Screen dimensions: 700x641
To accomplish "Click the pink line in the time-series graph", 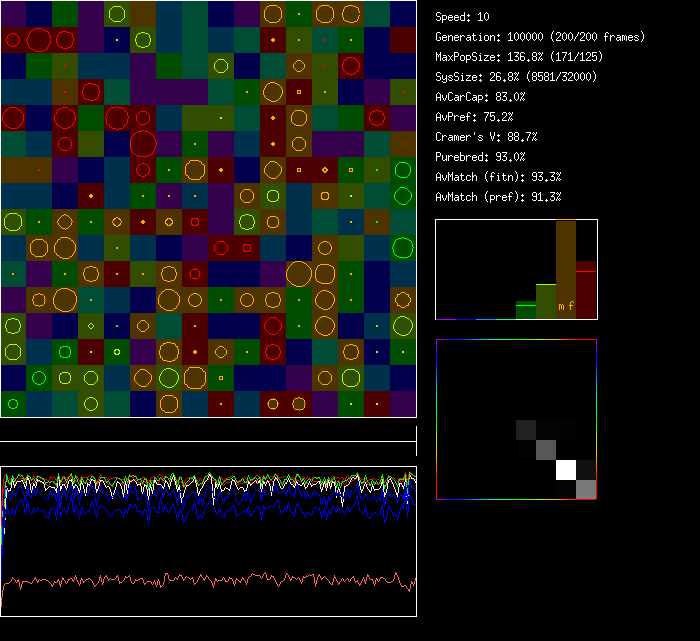I will click(x=200, y=580).
